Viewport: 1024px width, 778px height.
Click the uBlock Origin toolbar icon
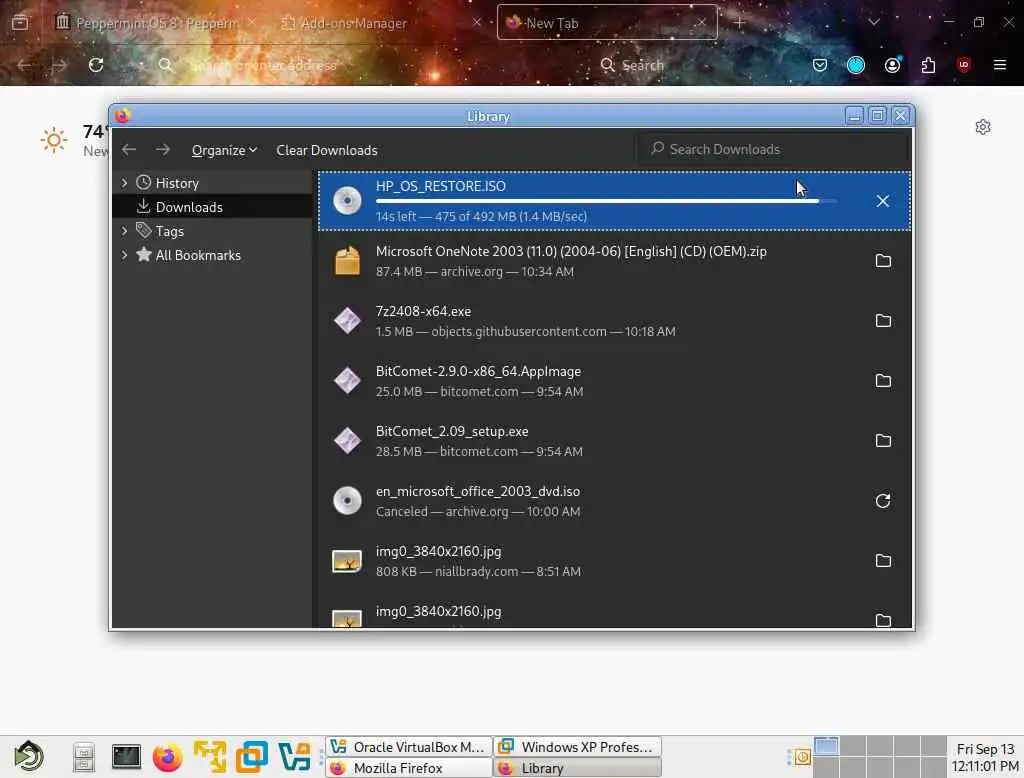click(x=963, y=65)
